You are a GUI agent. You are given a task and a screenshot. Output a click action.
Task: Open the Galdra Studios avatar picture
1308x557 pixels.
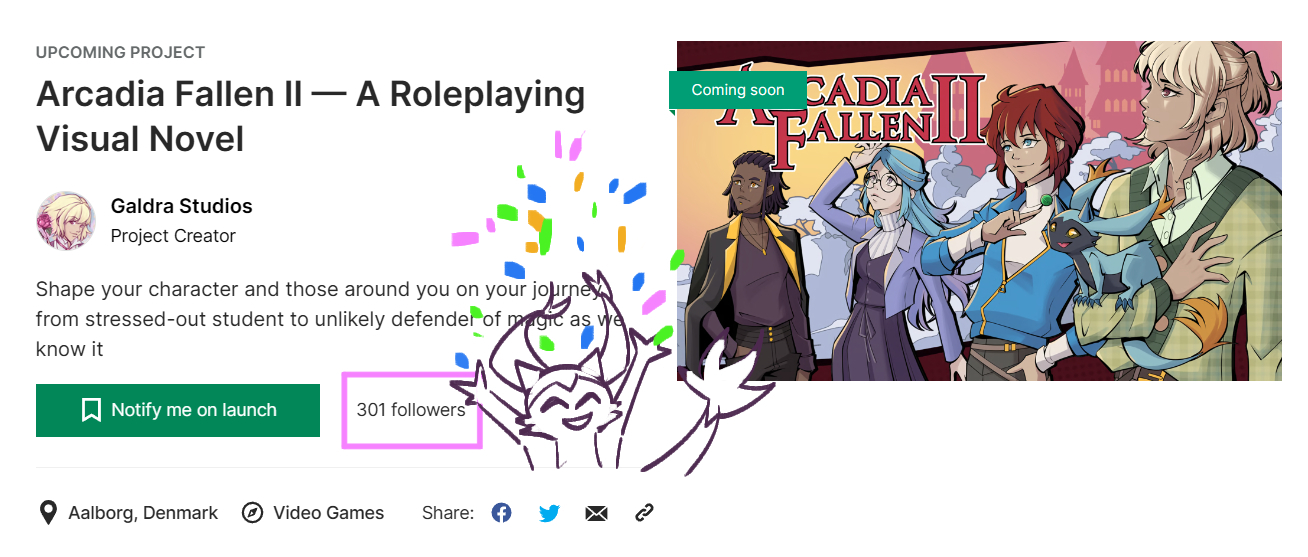[x=66, y=220]
